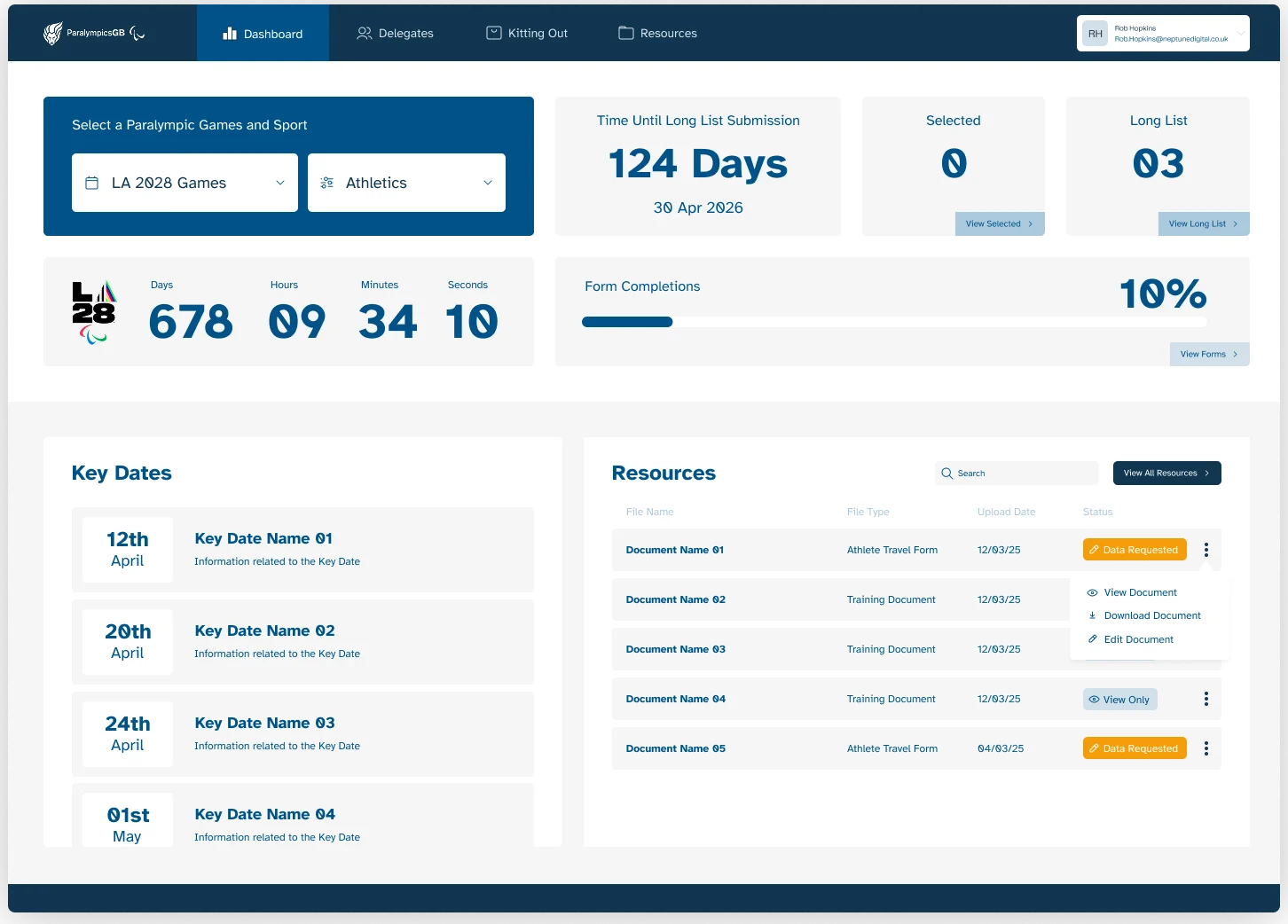
Task: Click the pencil icon beside Edit Document
Action: tap(1093, 639)
